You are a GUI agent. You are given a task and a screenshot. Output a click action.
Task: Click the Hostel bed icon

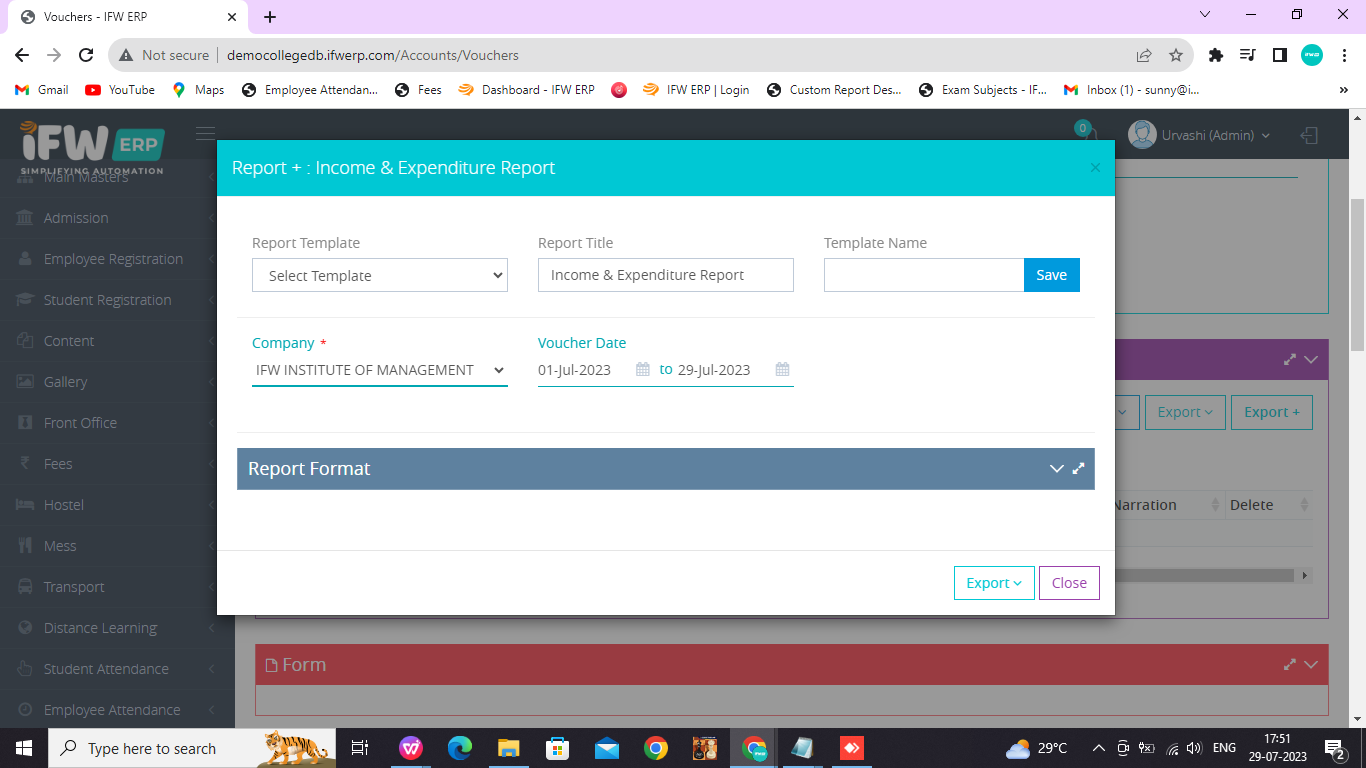(25, 505)
